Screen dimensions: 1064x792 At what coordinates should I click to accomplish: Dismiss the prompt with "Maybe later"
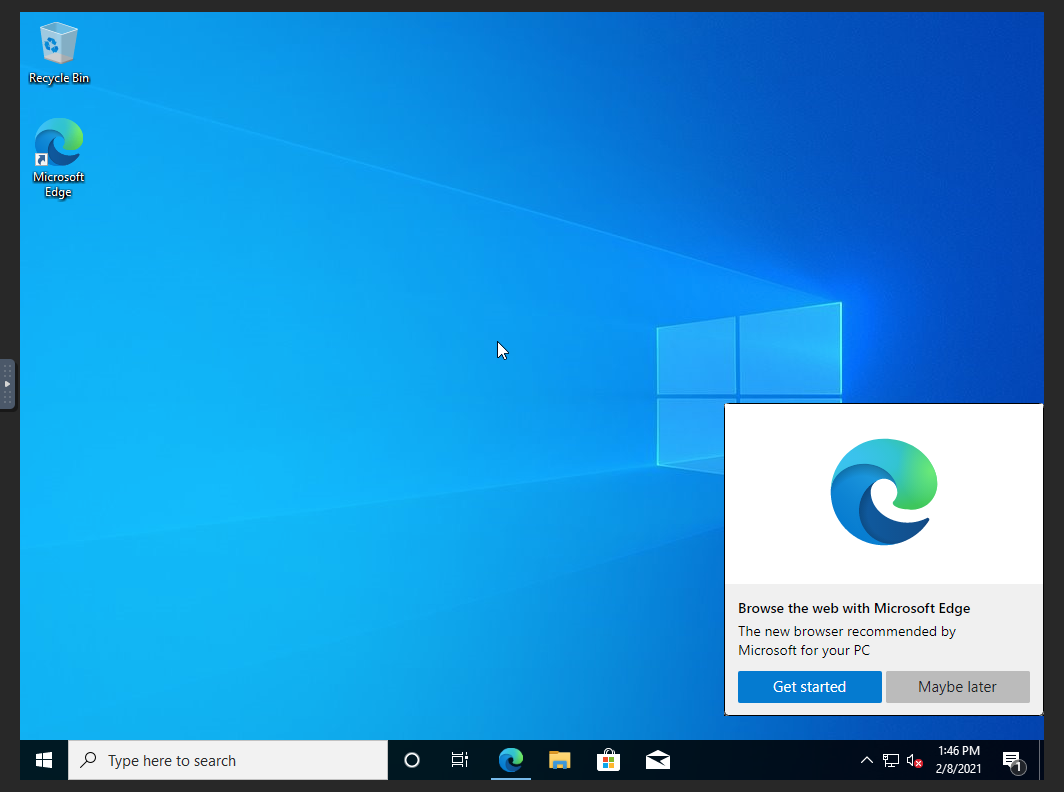(x=957, y=687)
